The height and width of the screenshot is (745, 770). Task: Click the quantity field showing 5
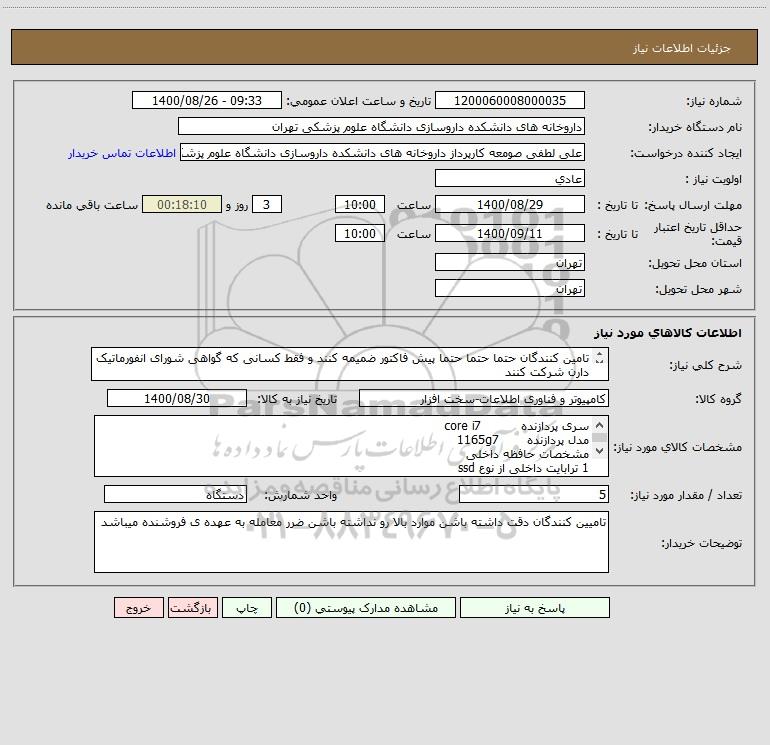tap(534, 495)
